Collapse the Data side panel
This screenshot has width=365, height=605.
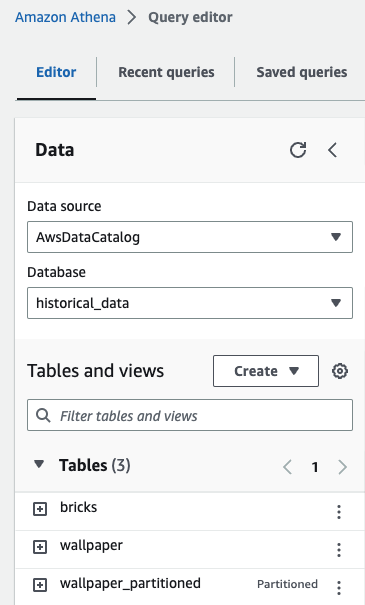[333, 150]
